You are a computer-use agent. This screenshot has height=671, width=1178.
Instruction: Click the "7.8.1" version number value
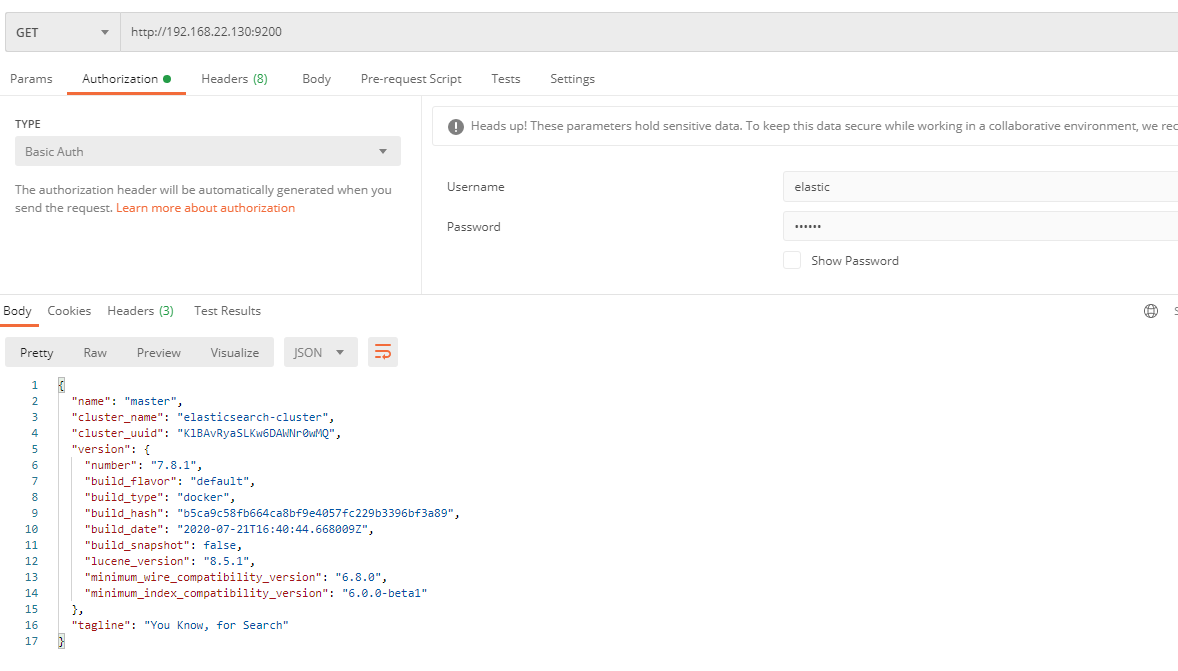174,465
